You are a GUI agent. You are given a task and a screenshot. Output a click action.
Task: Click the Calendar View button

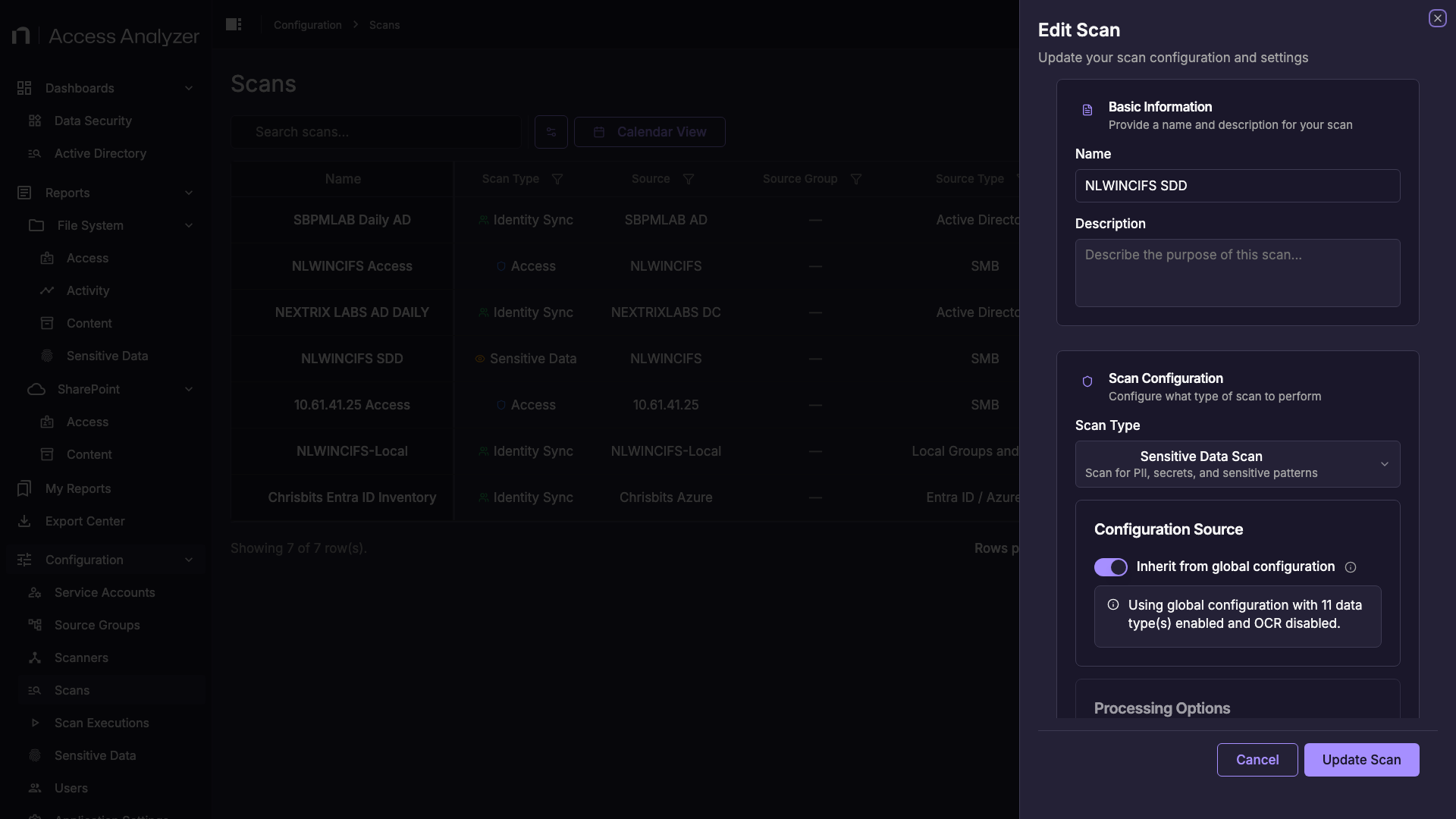tap(650, 132)
